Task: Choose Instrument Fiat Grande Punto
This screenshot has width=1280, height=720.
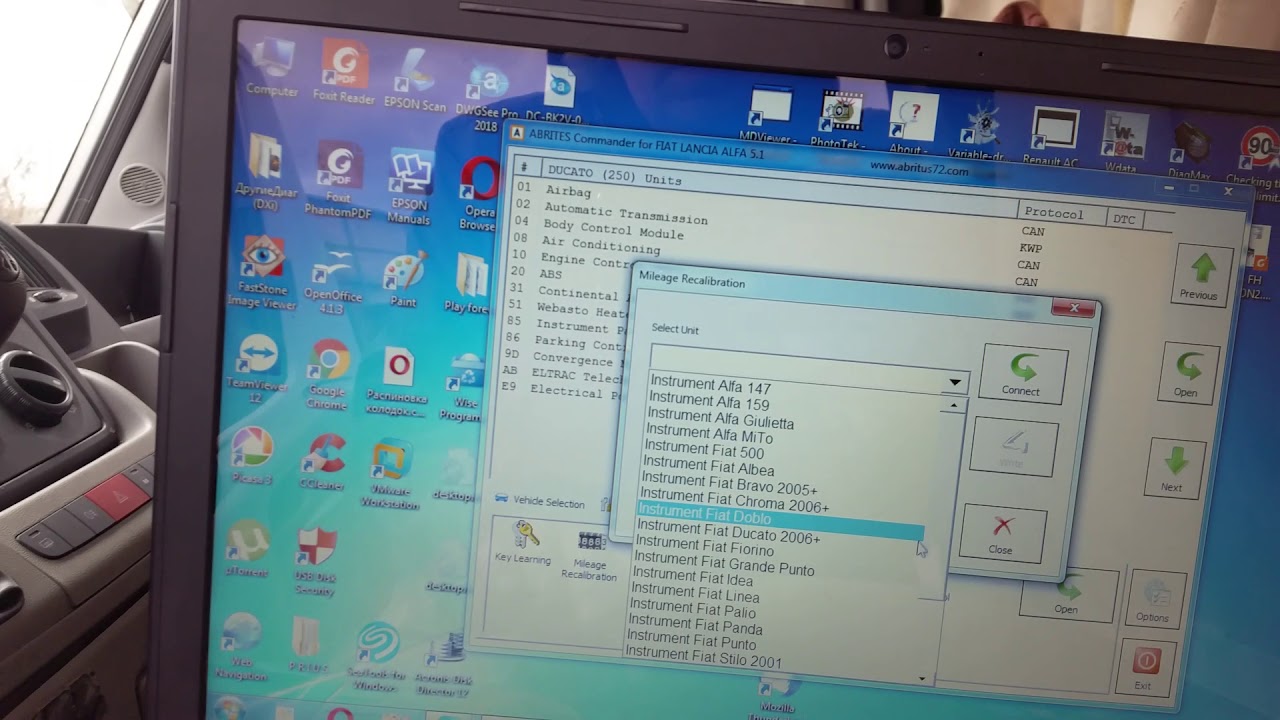Action: (724, 564)
